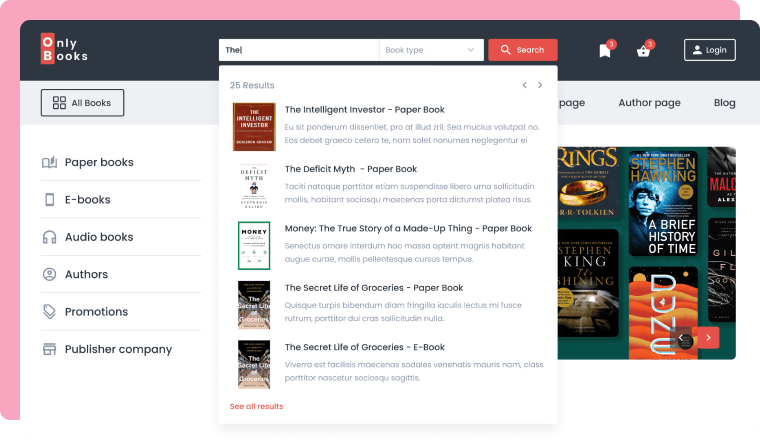Click description starting 'Eu sit ponderum'
This screenshot has height=440, width=760.
[x=412, y=134]
